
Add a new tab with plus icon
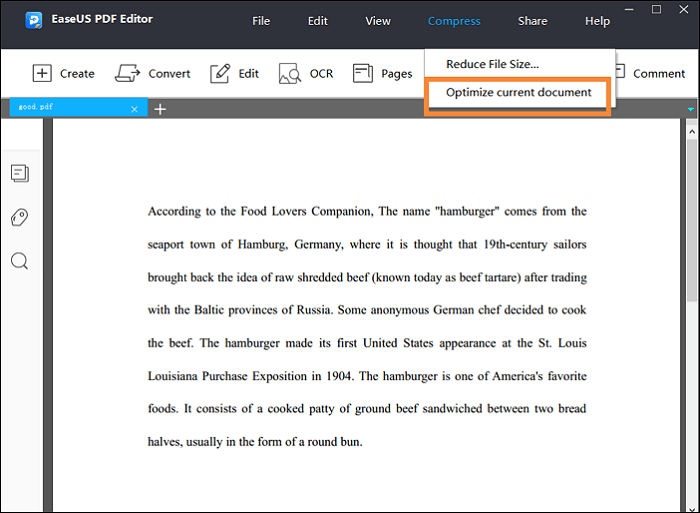[160, 109]
